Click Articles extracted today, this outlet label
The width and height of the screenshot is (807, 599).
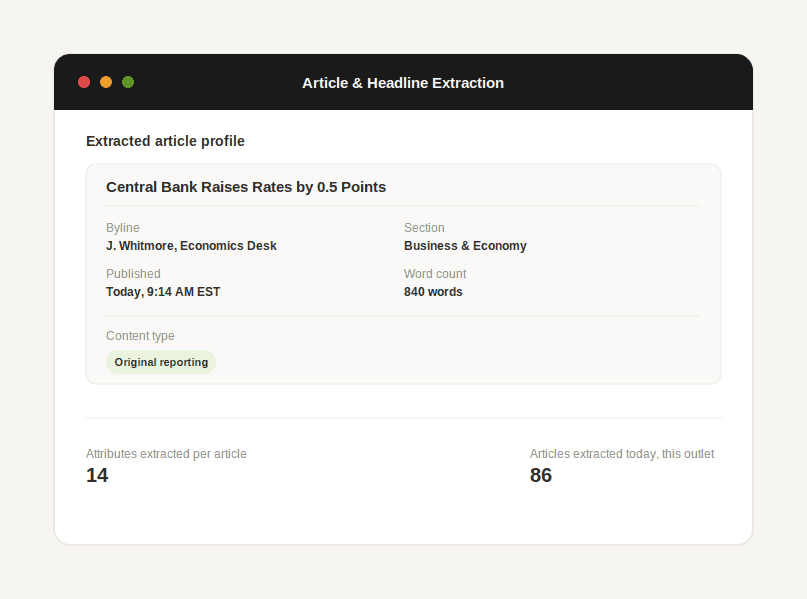[x=622, y=454]
